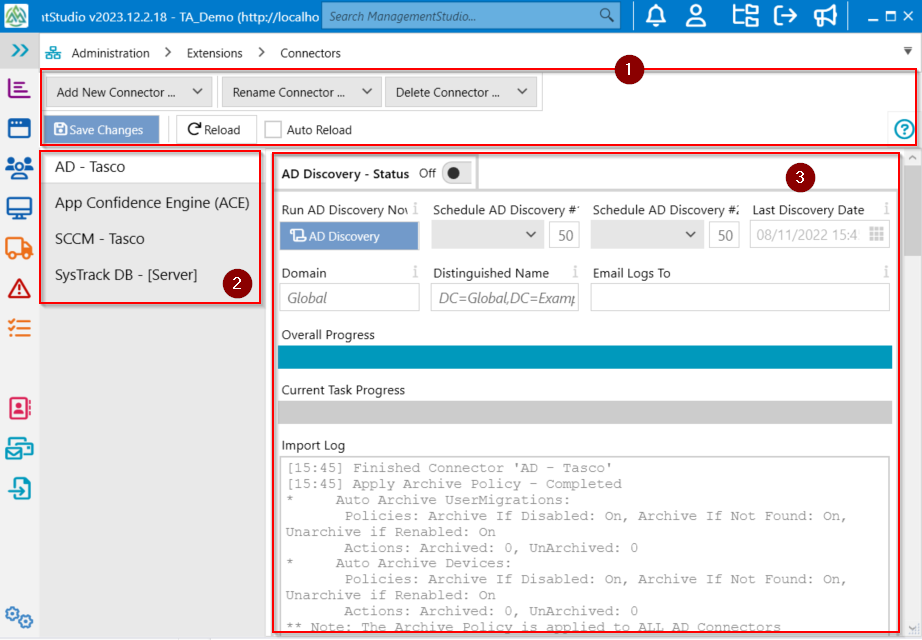Open the settings gears sidebar icon
Viewport: 922px width, 640px height.
tap(19, 617)
